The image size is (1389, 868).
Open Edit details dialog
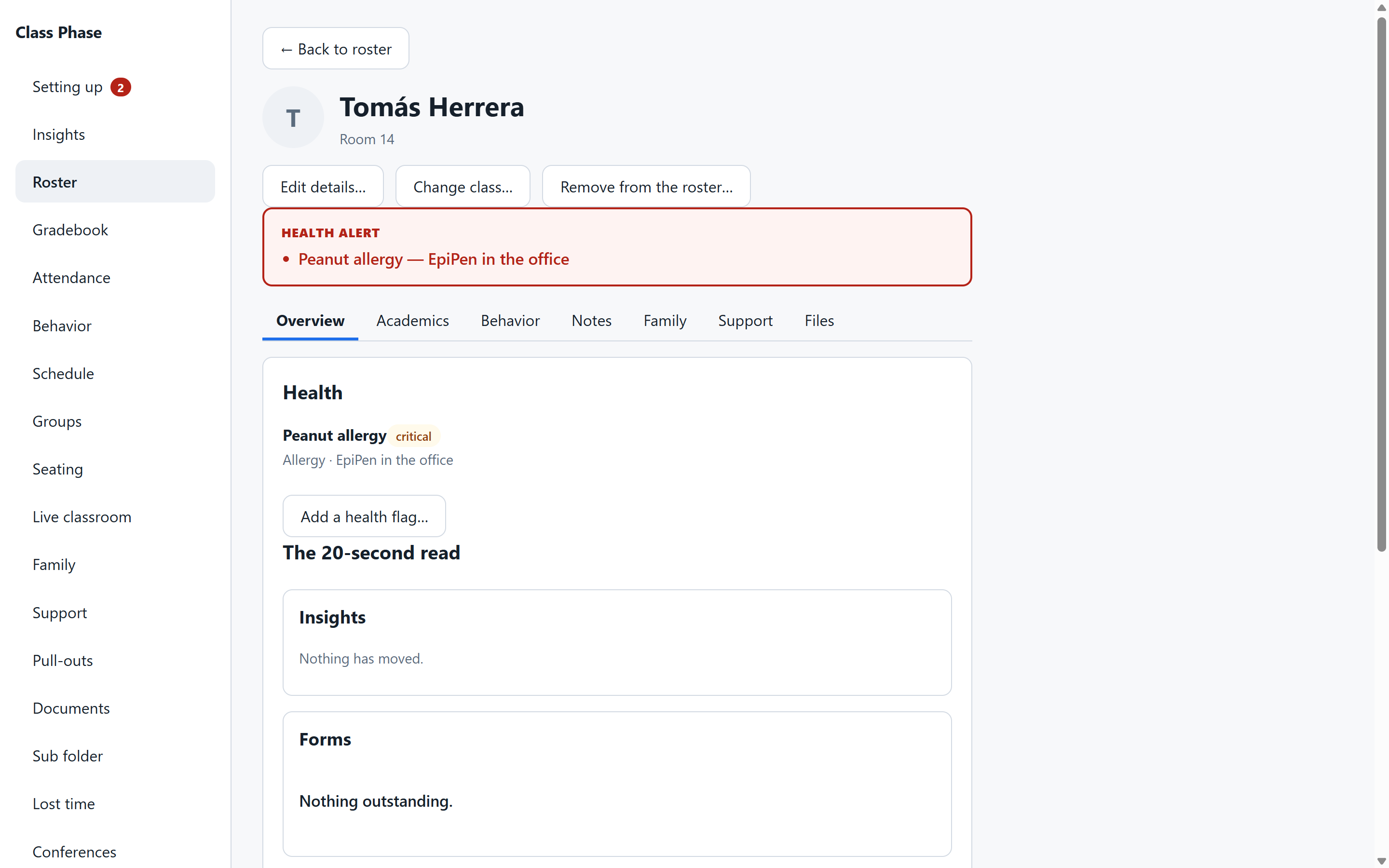[323, 187]
